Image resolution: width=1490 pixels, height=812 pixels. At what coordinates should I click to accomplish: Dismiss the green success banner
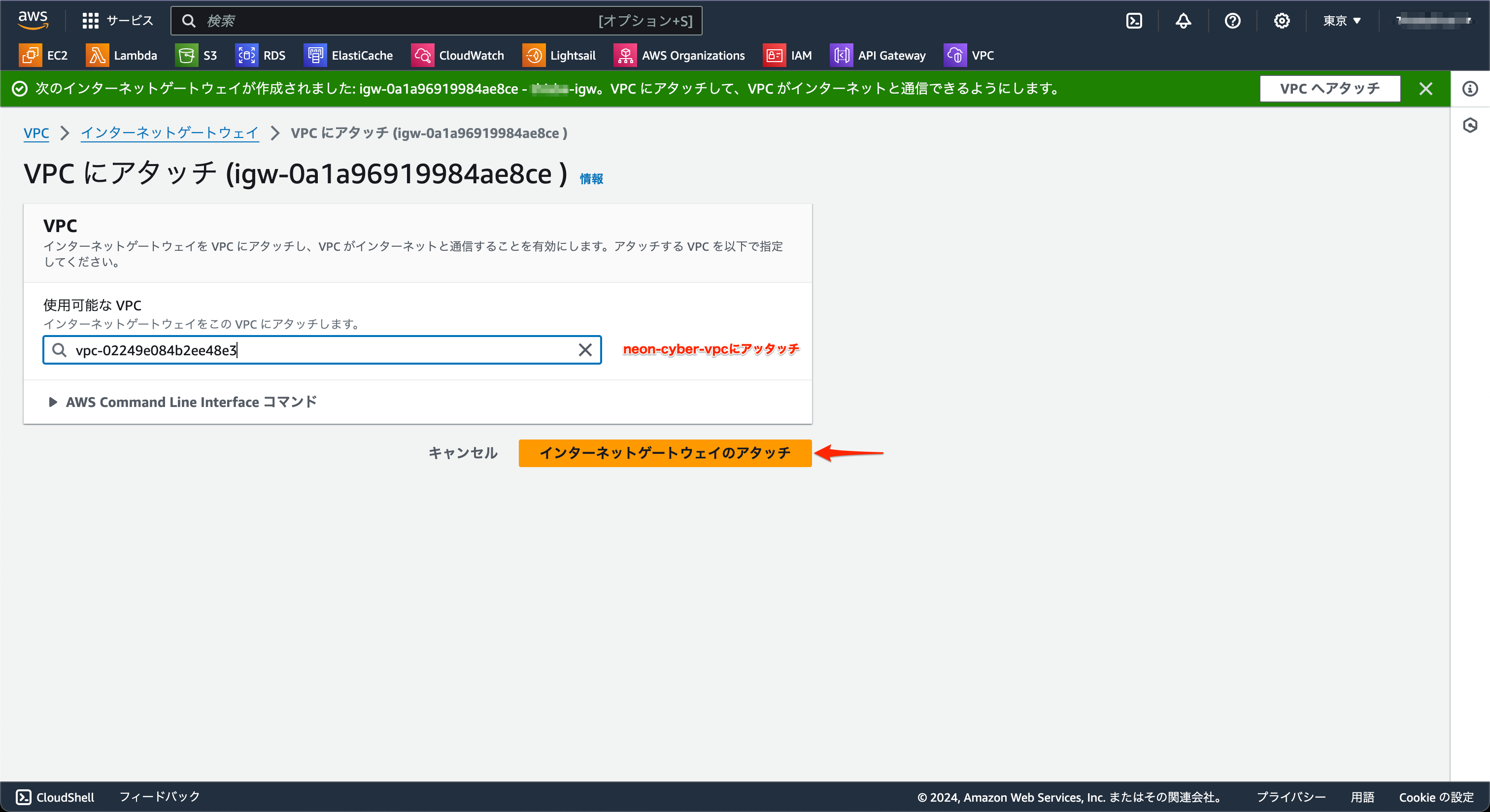[x=1426, y=89]
